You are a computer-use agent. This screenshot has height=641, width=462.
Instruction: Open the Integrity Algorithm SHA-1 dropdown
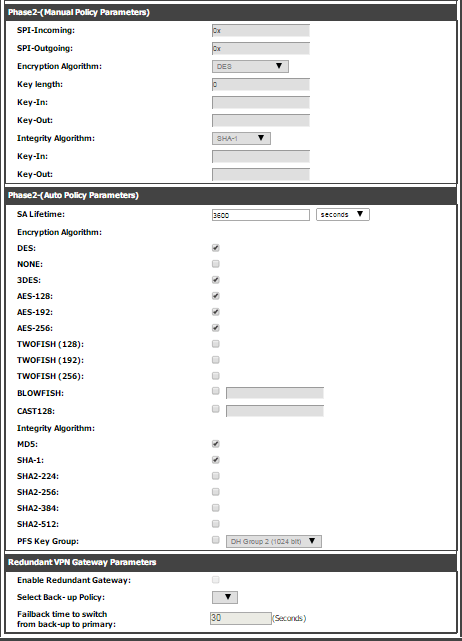241,138
